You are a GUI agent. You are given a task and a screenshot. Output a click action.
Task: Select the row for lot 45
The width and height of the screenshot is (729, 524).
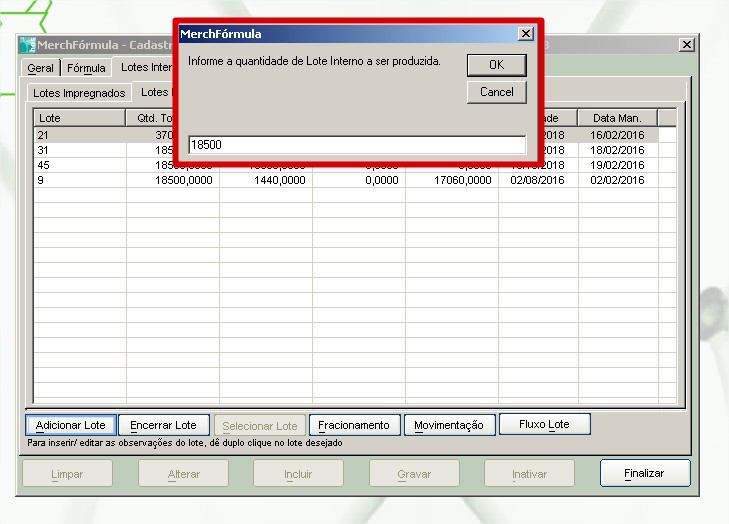(x=79, y=165)
